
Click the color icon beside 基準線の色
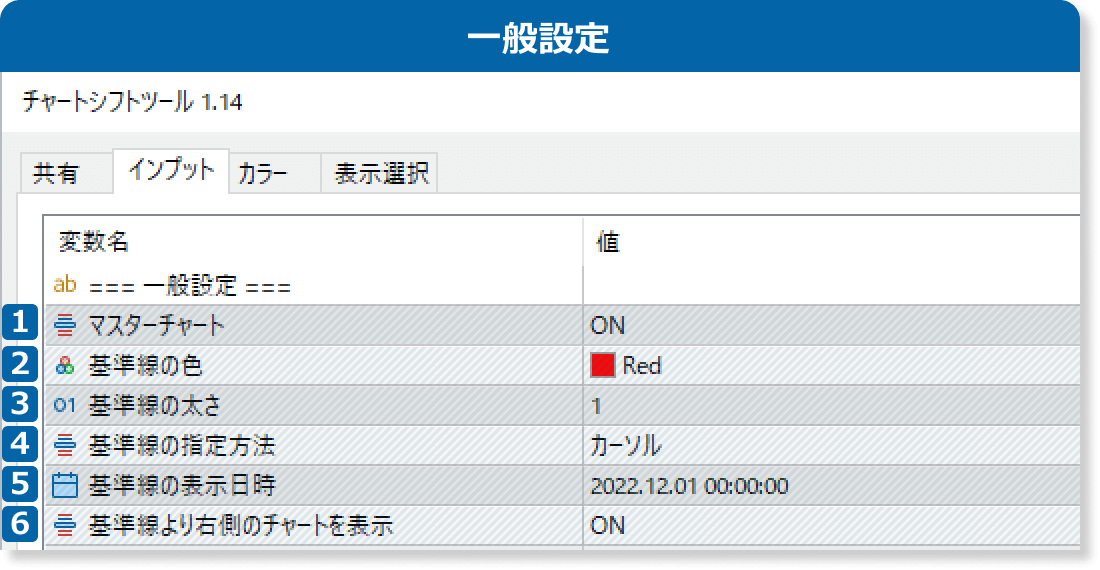click(65, 365)
